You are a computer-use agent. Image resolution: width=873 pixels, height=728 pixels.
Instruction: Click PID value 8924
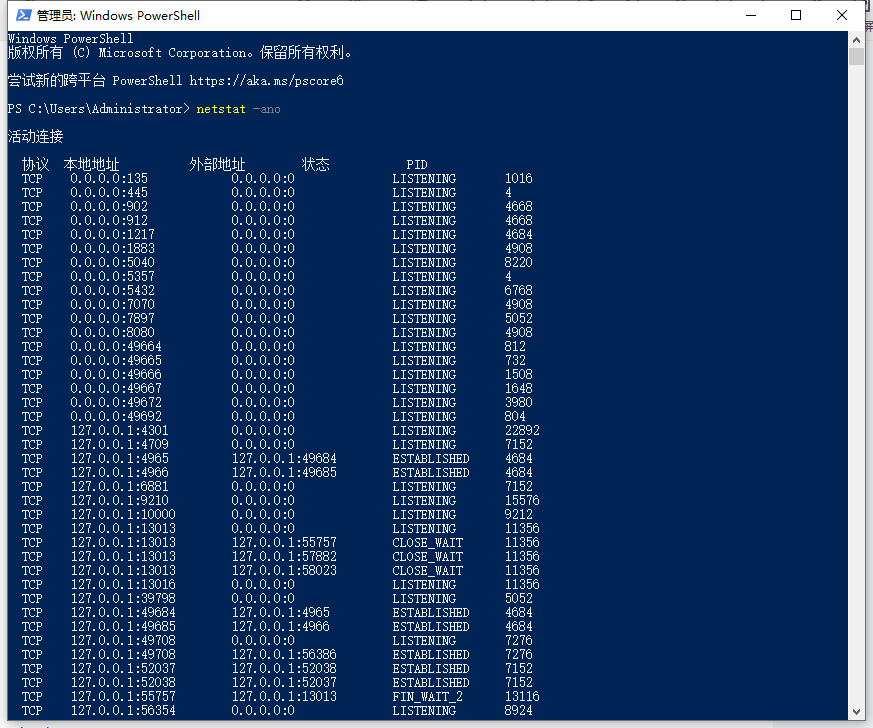pyautogui.click(x=518, y=710)
